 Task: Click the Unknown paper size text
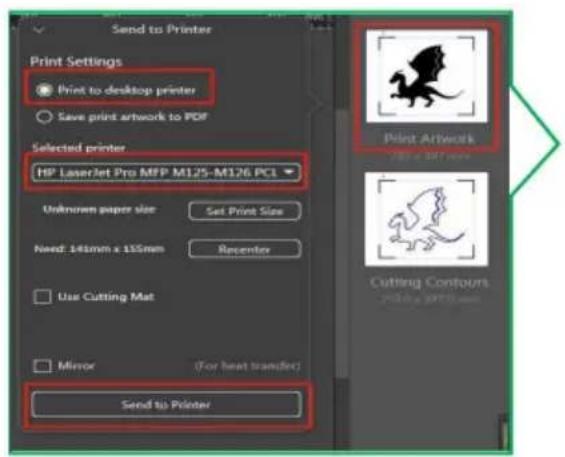(x=99, y=210)
